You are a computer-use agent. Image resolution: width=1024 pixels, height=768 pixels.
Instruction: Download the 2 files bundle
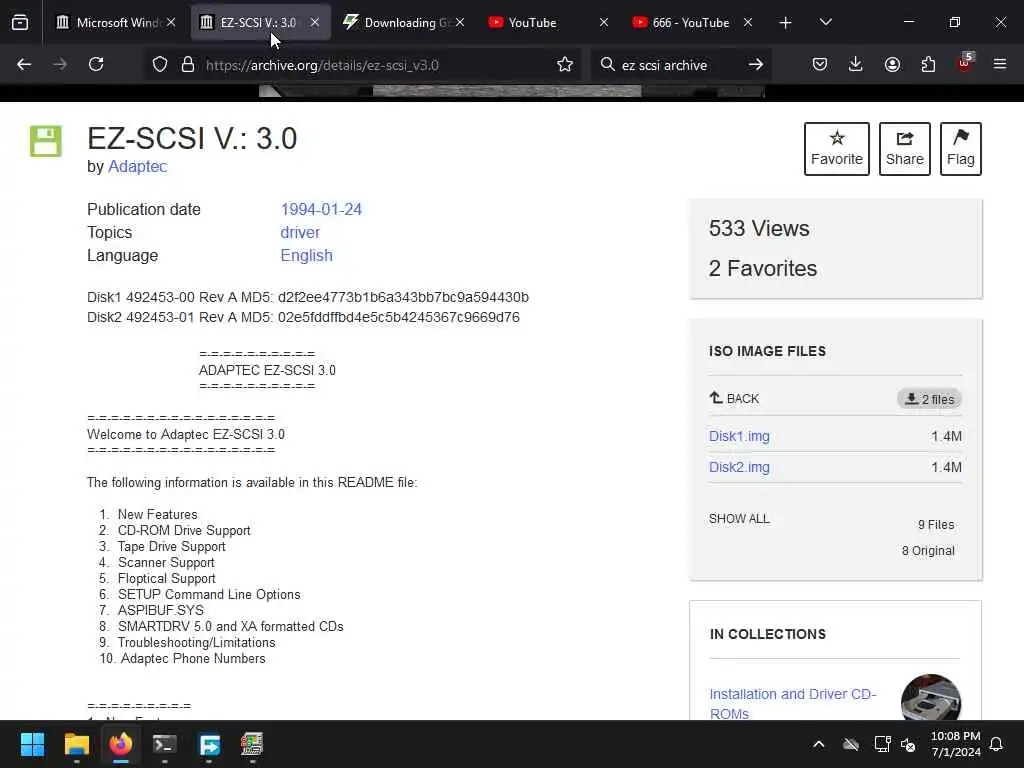(929, 399)
